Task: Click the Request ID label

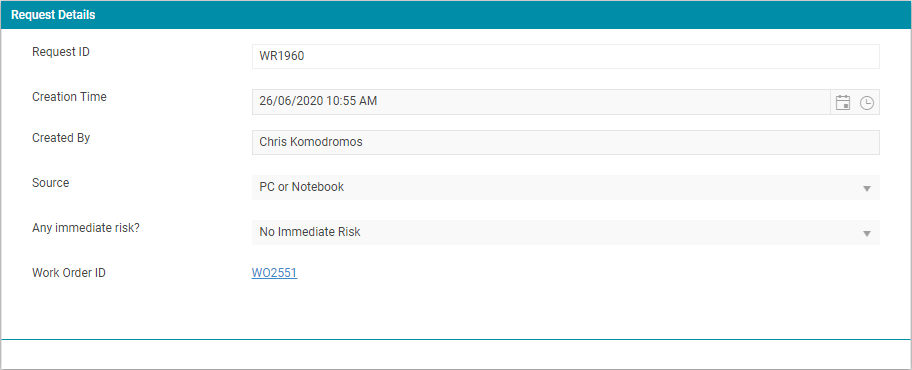Action: click(61, 52)
